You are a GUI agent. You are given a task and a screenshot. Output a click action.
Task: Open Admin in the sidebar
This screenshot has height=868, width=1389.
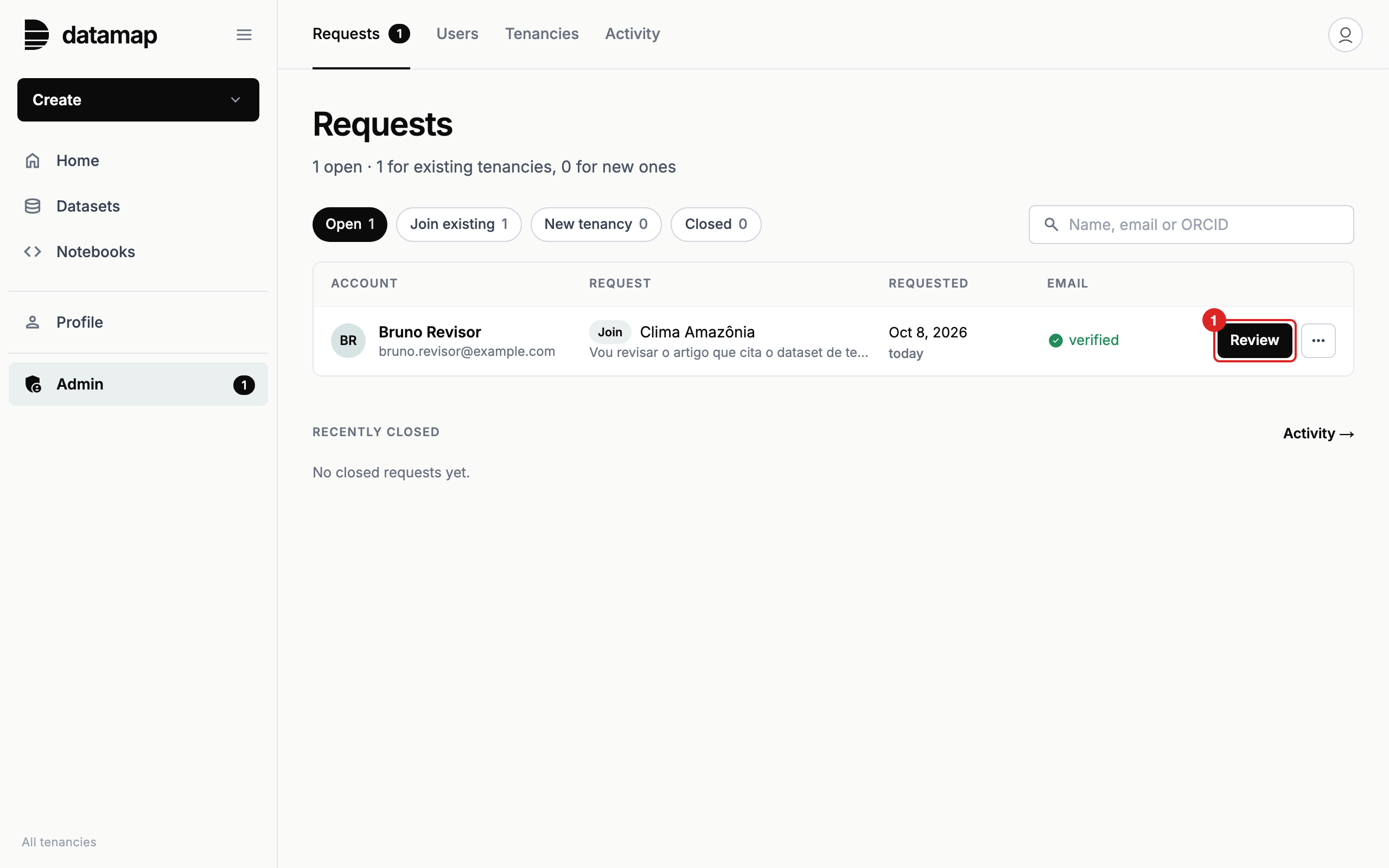[x=138, y=384]
